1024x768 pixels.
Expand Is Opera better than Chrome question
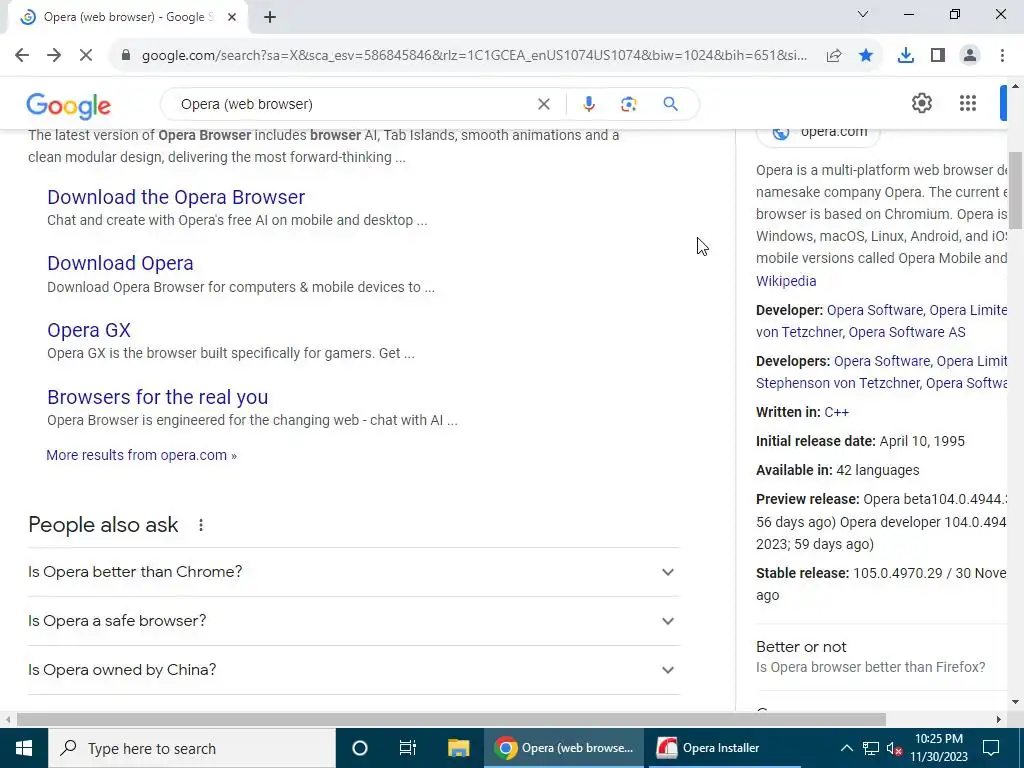point(354,572)
